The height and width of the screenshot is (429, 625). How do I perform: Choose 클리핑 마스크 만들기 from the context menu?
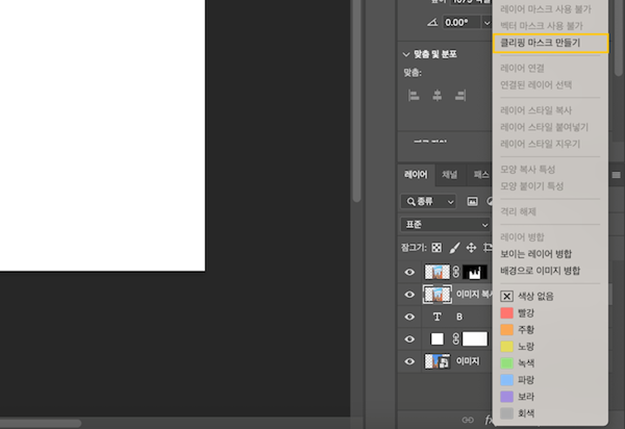(550, 43)
